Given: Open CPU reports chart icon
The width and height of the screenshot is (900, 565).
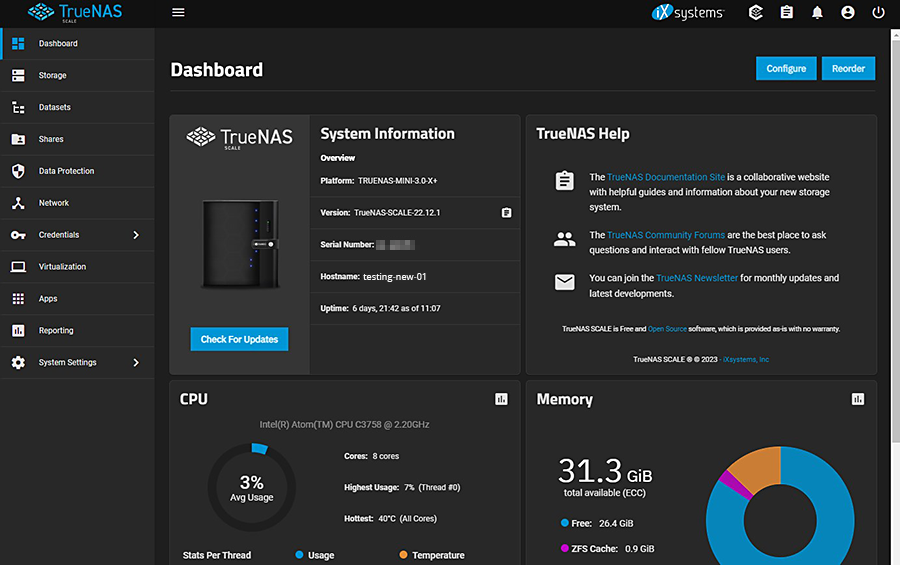Looking at the screenshot, I should pos(501,399).
